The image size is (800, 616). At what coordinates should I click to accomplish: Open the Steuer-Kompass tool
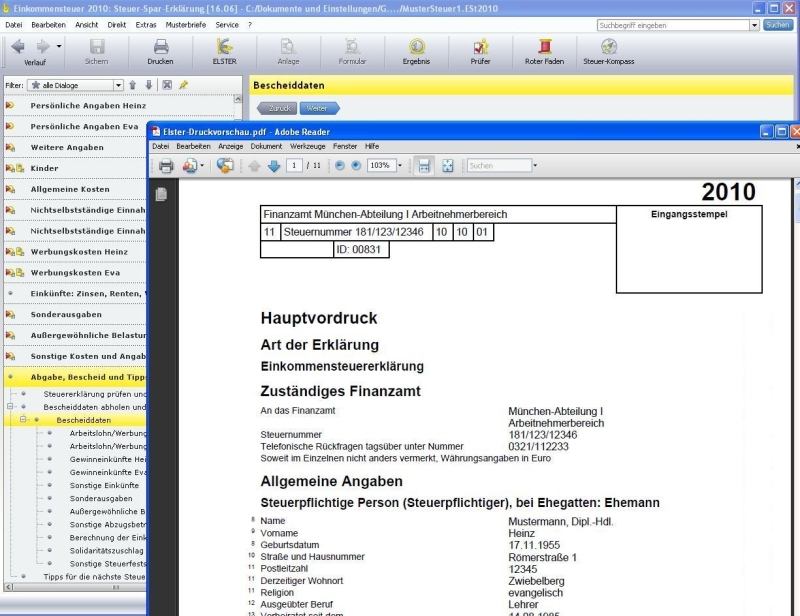[609, 47]
